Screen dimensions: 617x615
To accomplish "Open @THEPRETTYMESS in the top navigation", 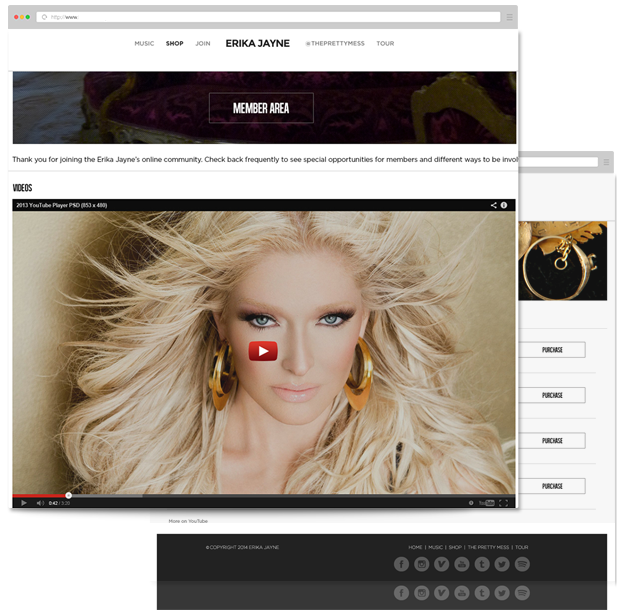I will (335, 43).
